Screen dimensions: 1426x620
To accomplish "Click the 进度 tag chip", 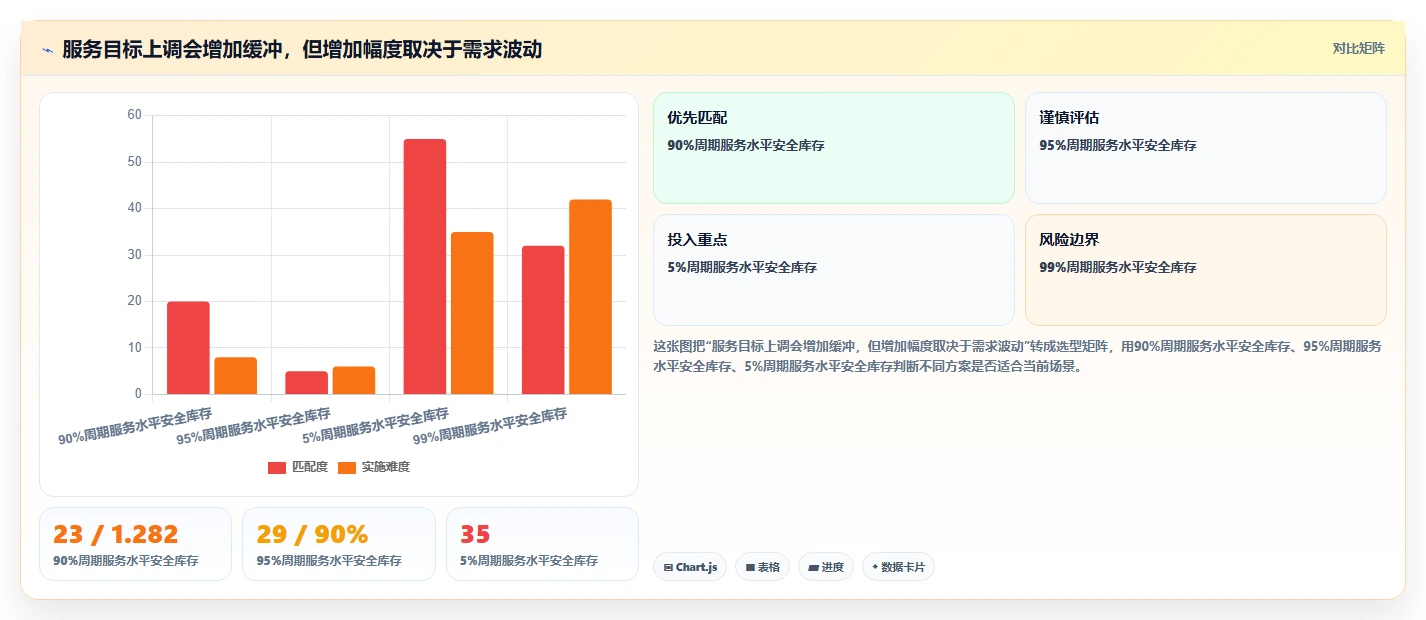I will pos(826,567).
